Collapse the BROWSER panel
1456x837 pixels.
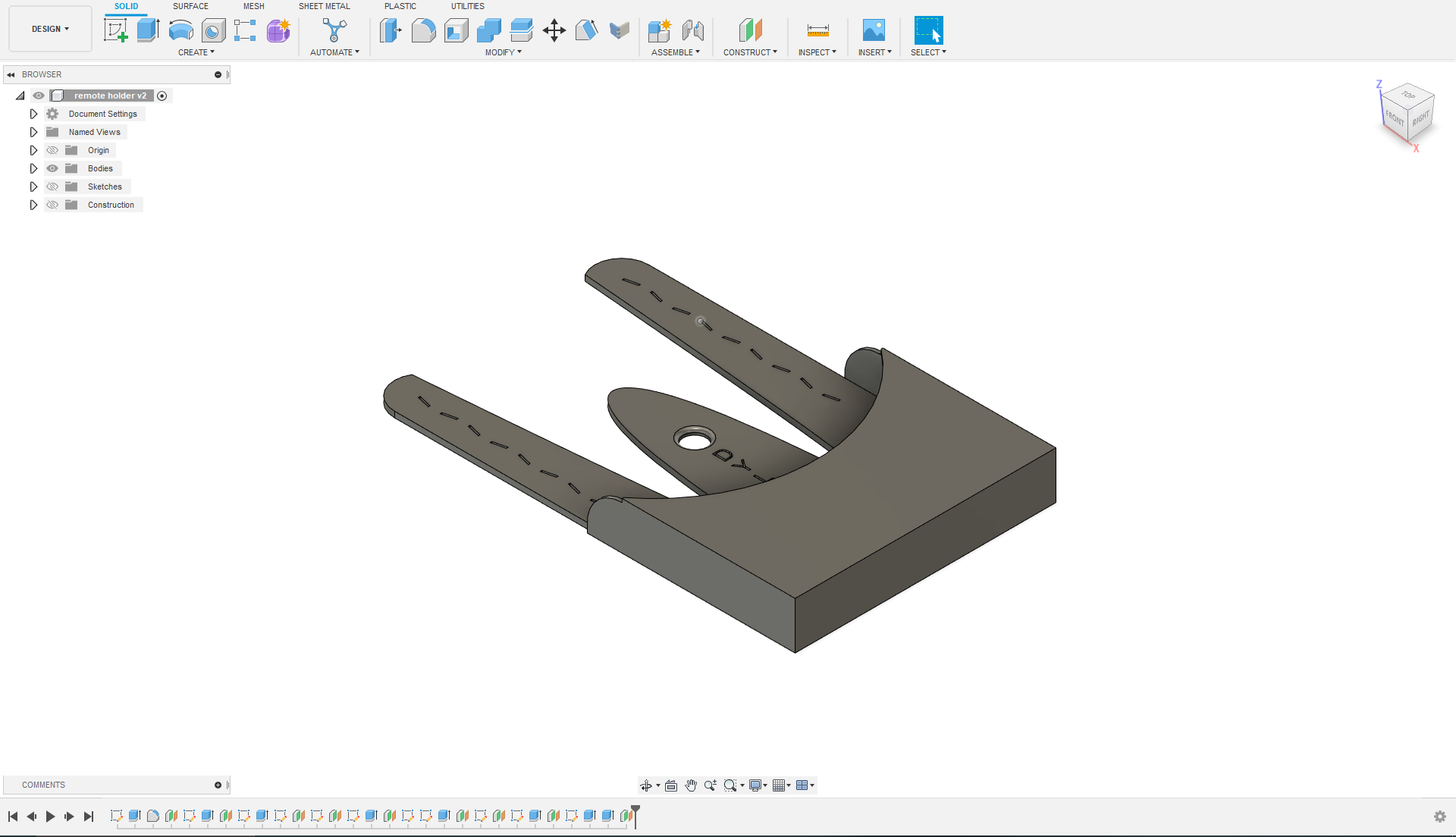point(11,74)
